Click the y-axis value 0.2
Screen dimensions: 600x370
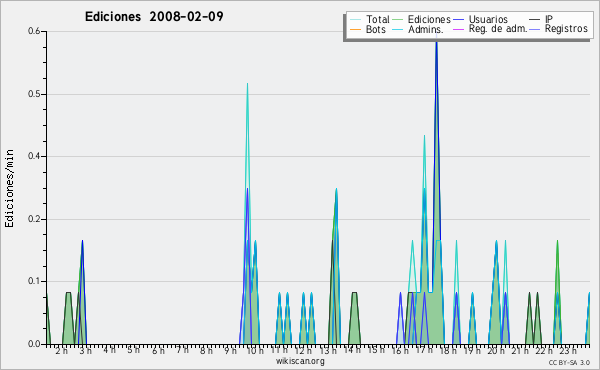tap(34, 219)
